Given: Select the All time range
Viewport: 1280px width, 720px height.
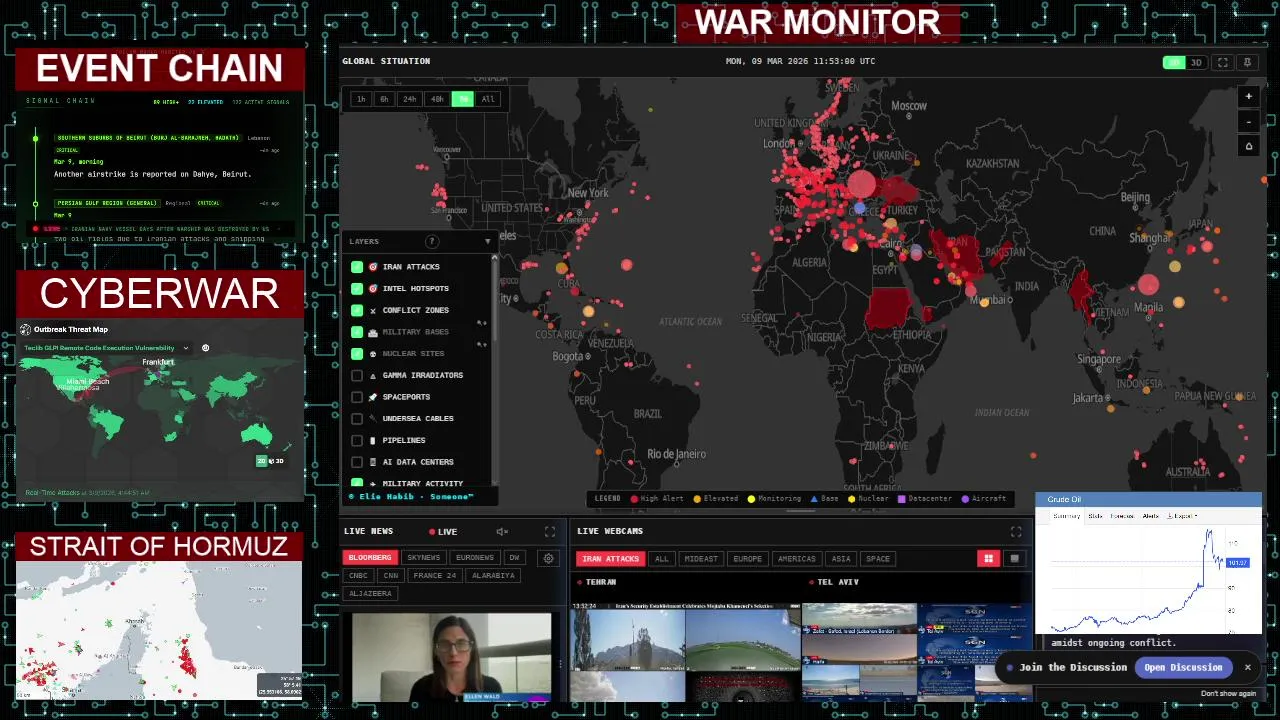Looking at the screenshot, I should click(488, 99).
